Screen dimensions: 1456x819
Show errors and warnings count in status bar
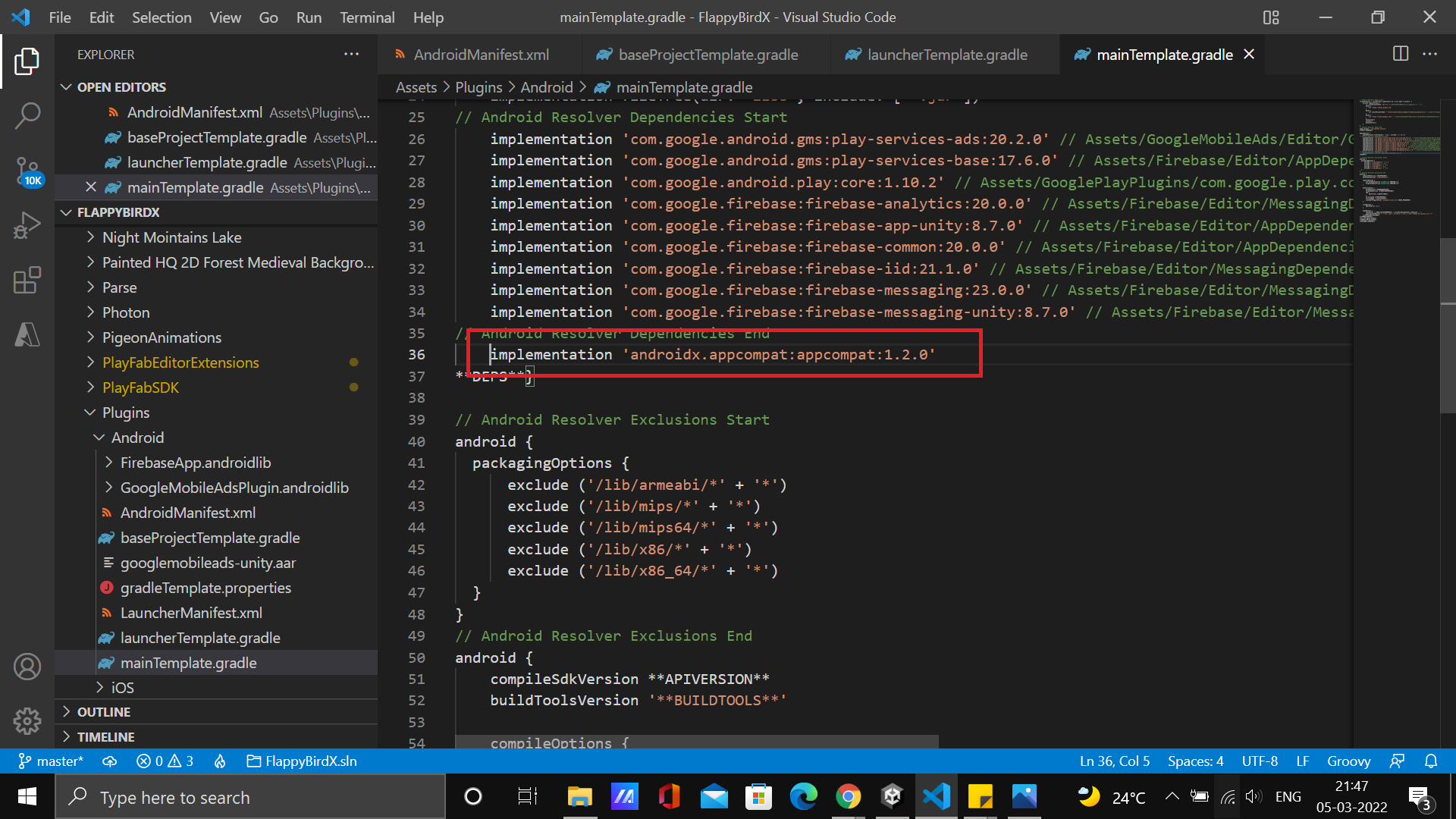(x=165, y=761)
